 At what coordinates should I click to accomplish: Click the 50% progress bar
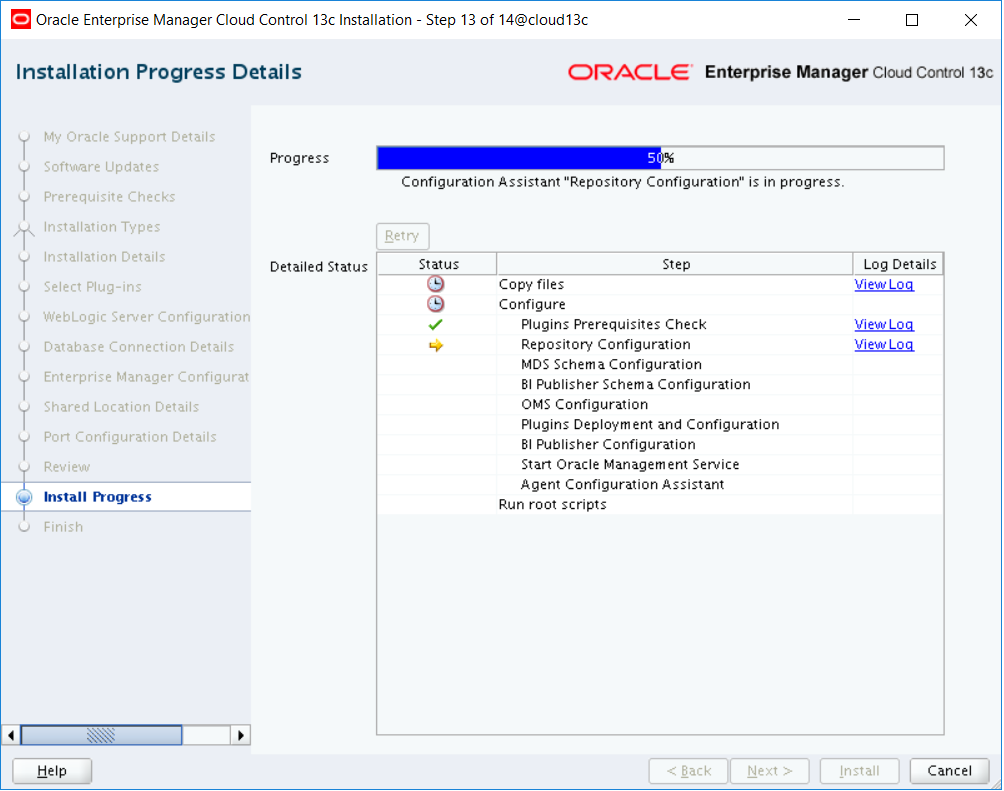point(660,158)
